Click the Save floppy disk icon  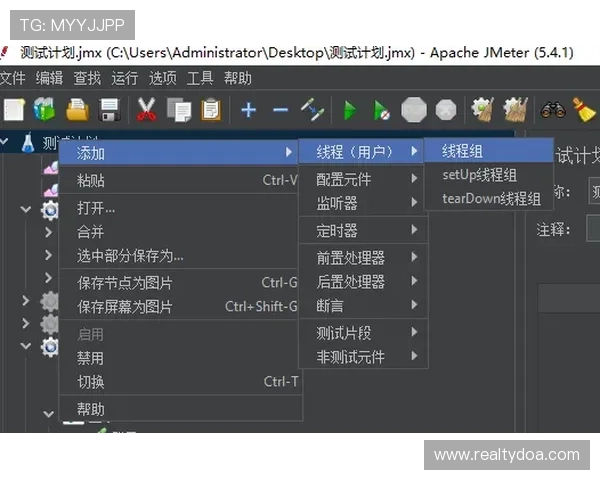click(x=109, y=110)
